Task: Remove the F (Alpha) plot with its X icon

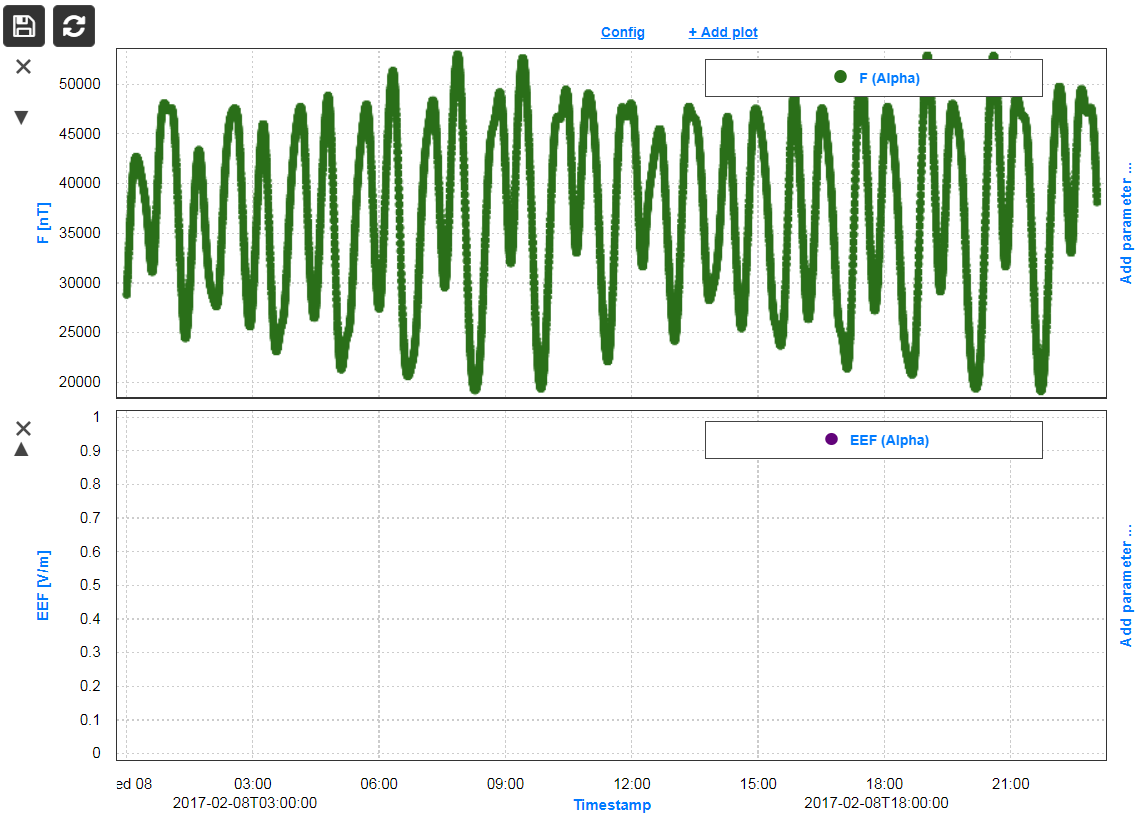Action: click(x=24, y=67)
